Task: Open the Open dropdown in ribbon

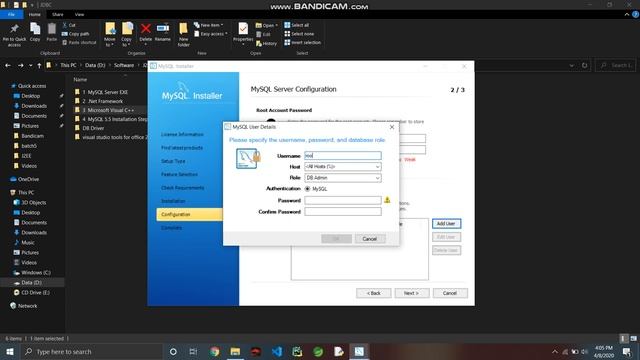Action: click(x=267, y=25)
